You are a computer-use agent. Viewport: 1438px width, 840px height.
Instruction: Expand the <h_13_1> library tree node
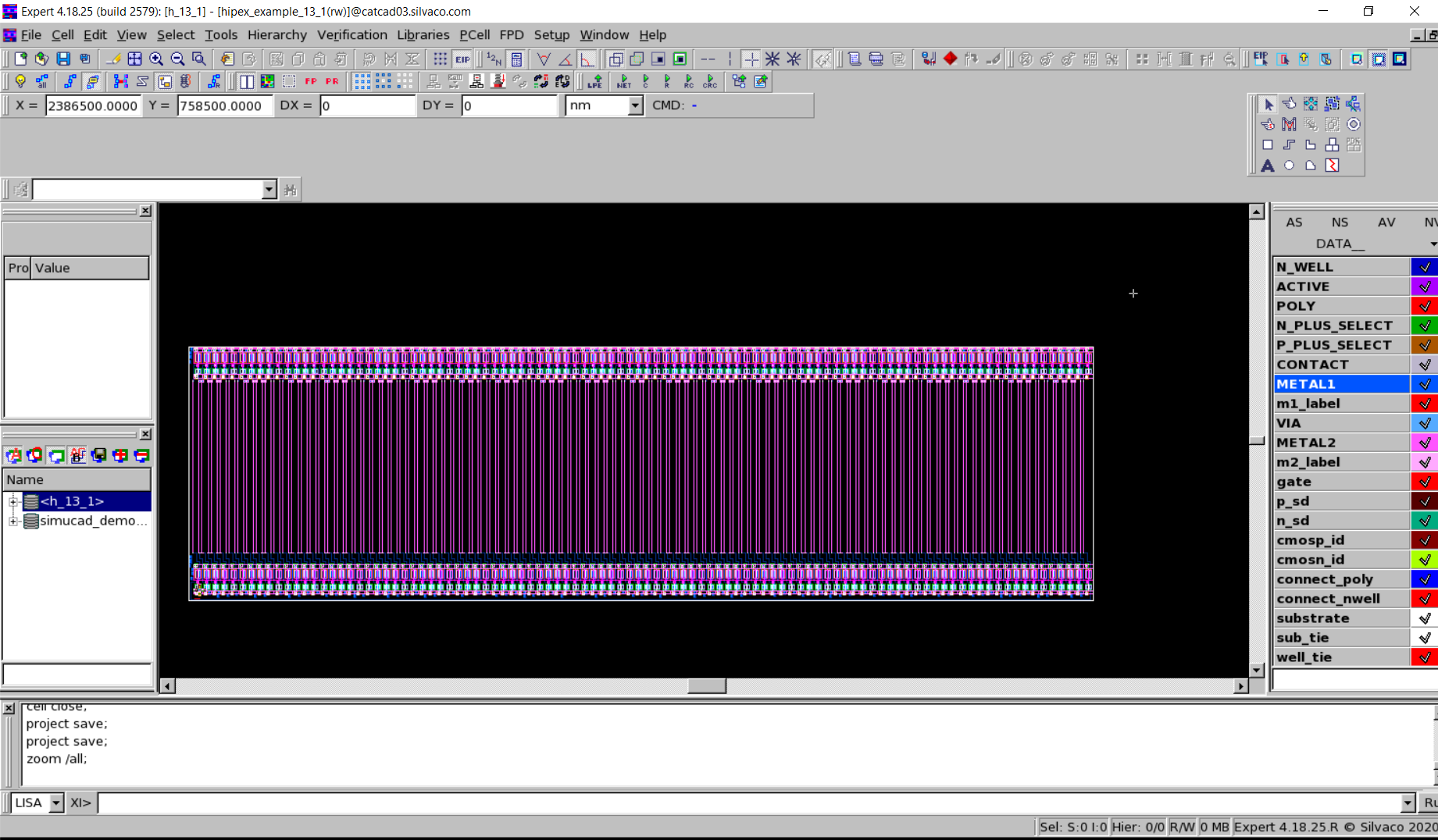click(x=12, y=501)
